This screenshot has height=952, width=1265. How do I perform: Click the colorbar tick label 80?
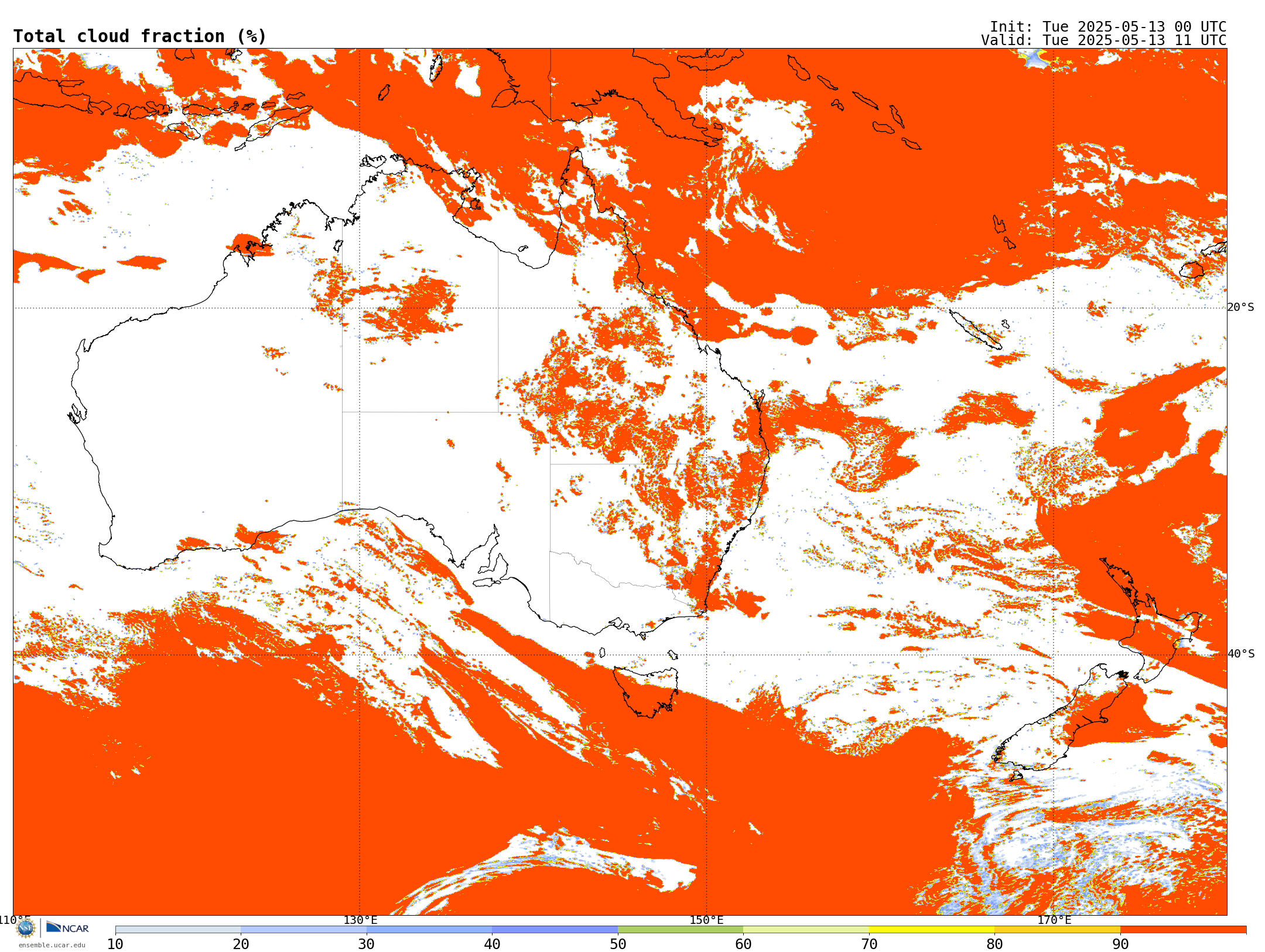994,944
